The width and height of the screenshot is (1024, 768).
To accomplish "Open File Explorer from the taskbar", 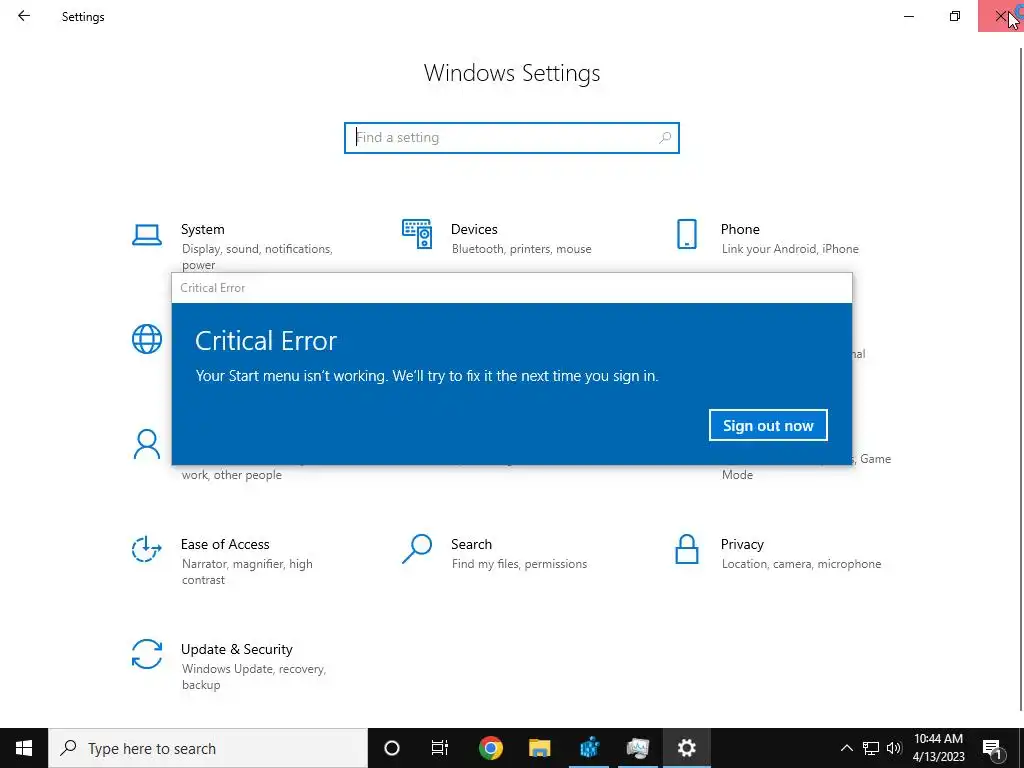I will pos(539,748).
